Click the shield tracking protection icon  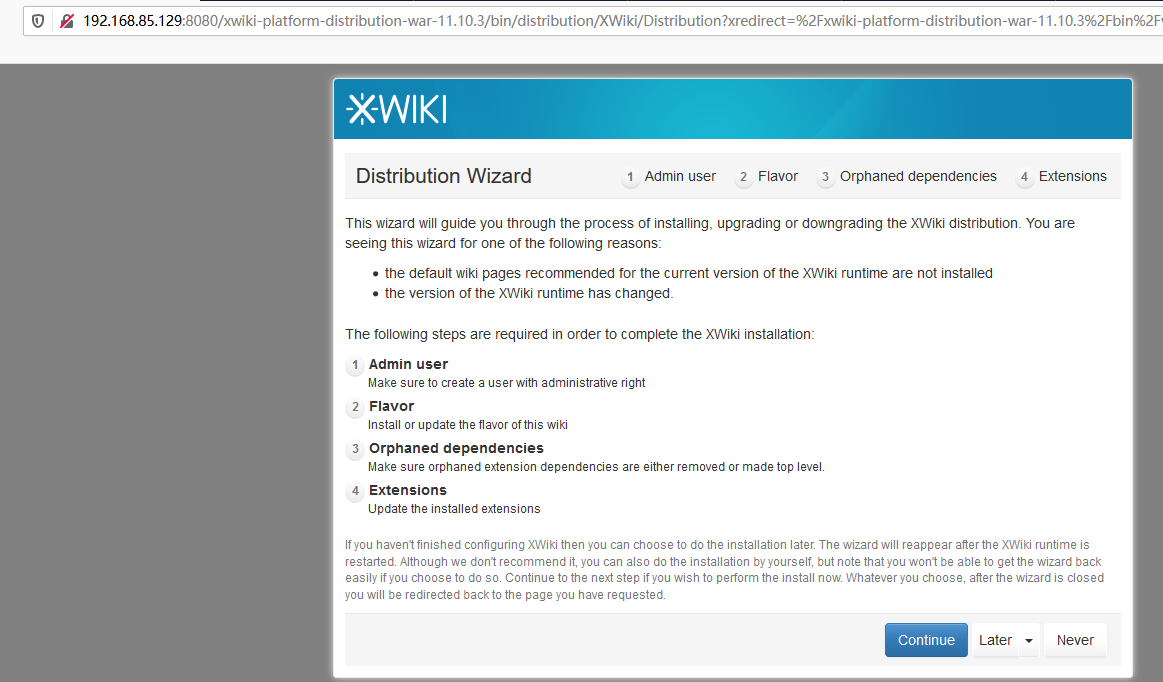(x=38, y=21)
